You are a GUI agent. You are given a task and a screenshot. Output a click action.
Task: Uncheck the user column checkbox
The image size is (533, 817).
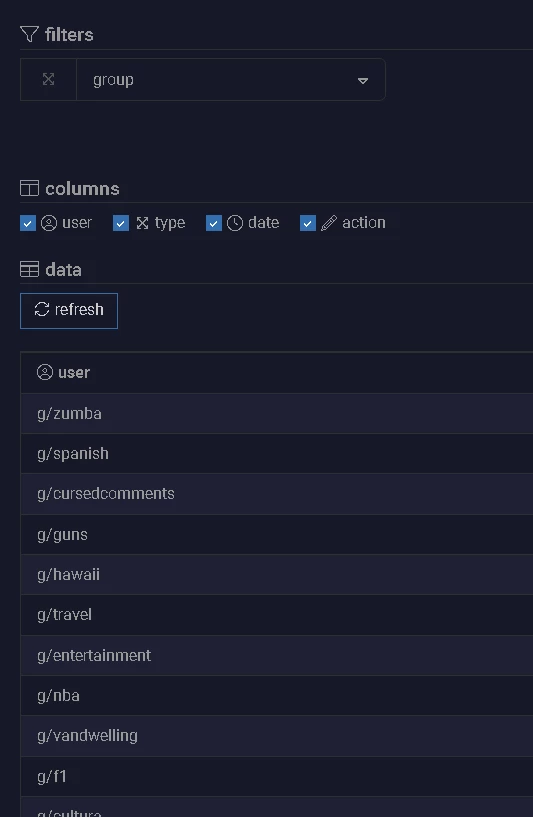click(28, 223)
